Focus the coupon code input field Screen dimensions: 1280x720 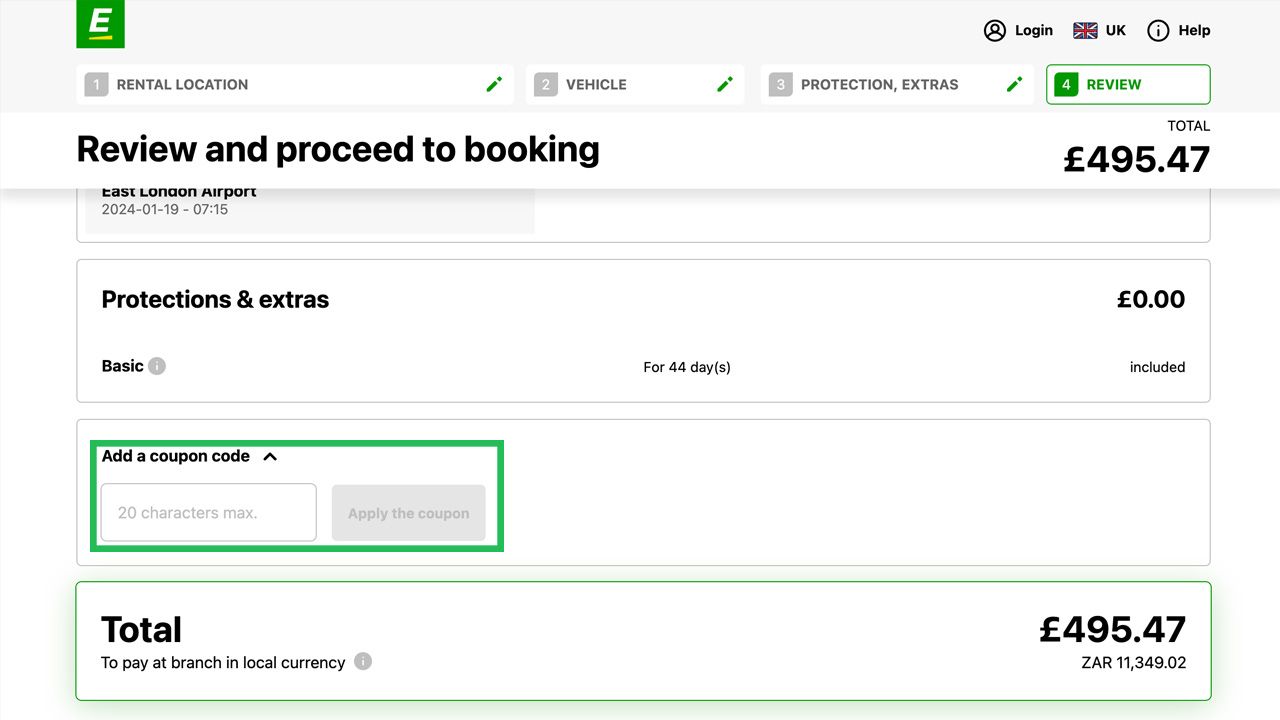pyautogui.click(x=208, y=513)
